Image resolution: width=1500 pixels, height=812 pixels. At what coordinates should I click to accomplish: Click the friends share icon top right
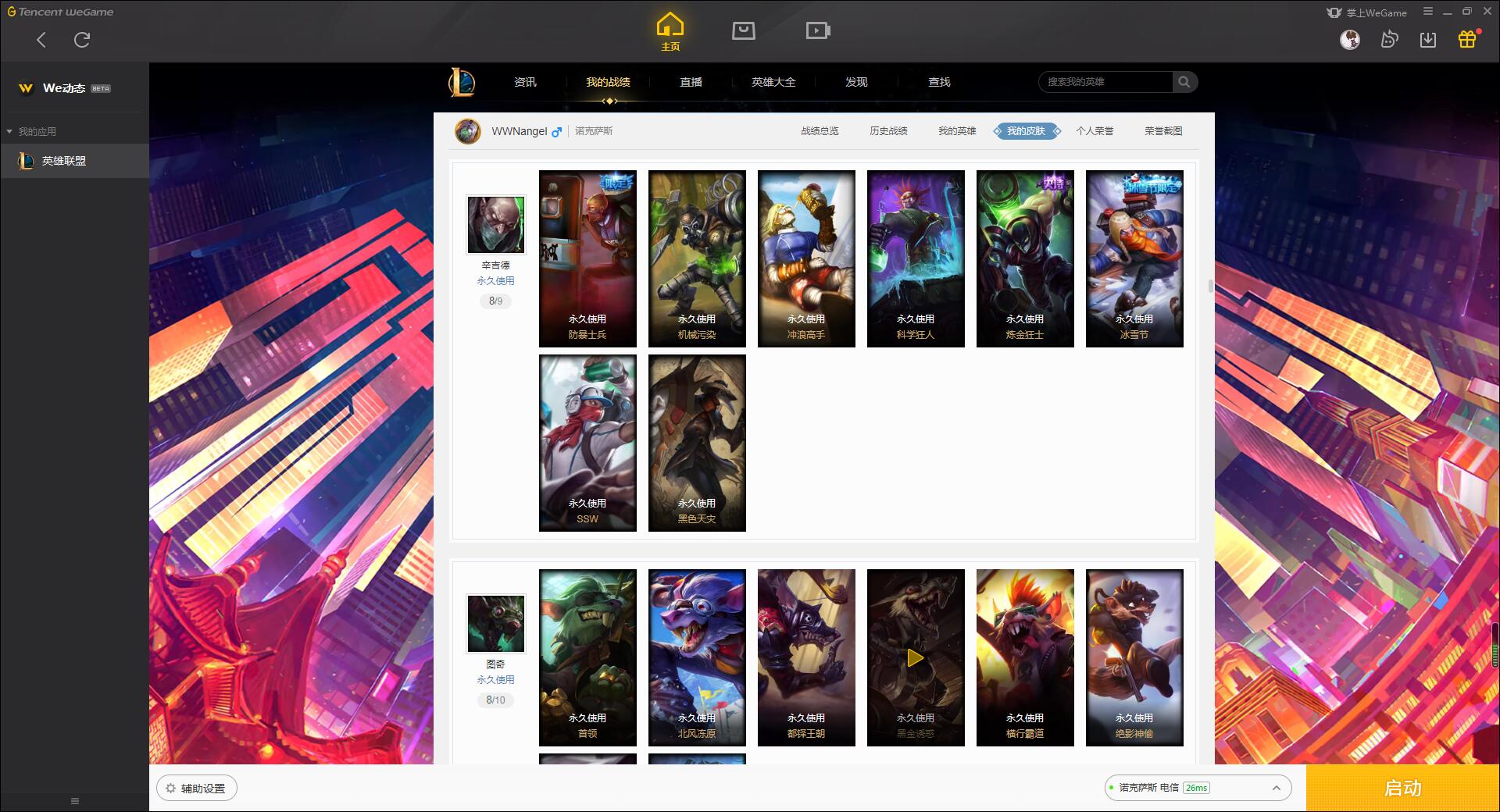[1389, 39]
